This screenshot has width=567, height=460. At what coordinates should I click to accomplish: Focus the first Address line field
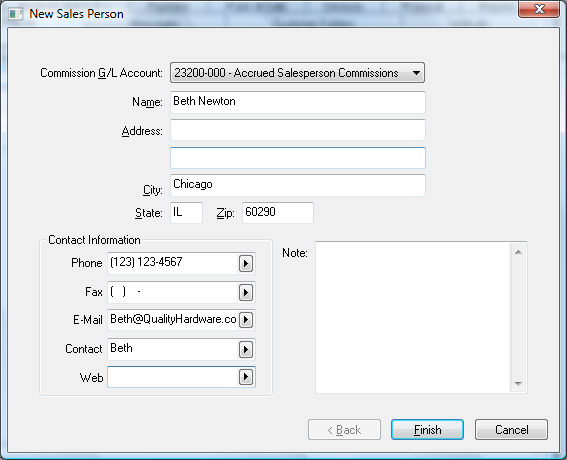point(298,130)
